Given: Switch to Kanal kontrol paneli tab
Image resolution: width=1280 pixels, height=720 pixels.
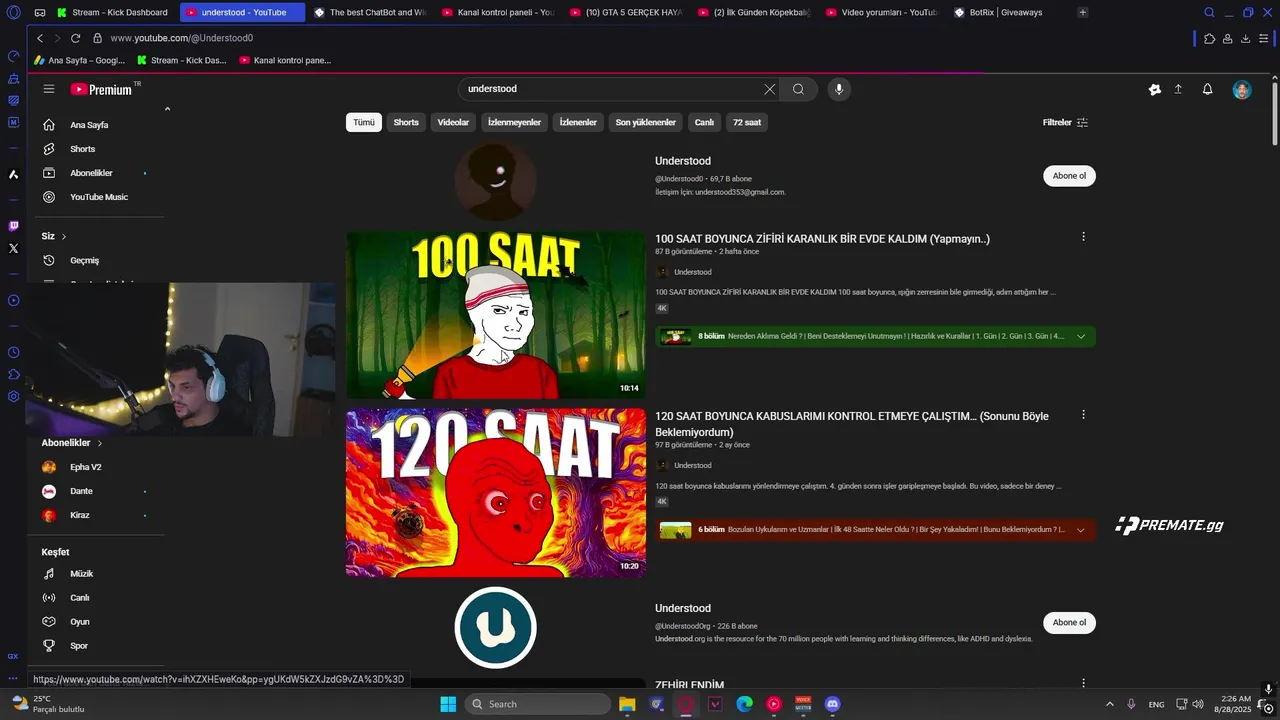Looking at the screenshot, I should pyautogui.click(x=497, y=12).
